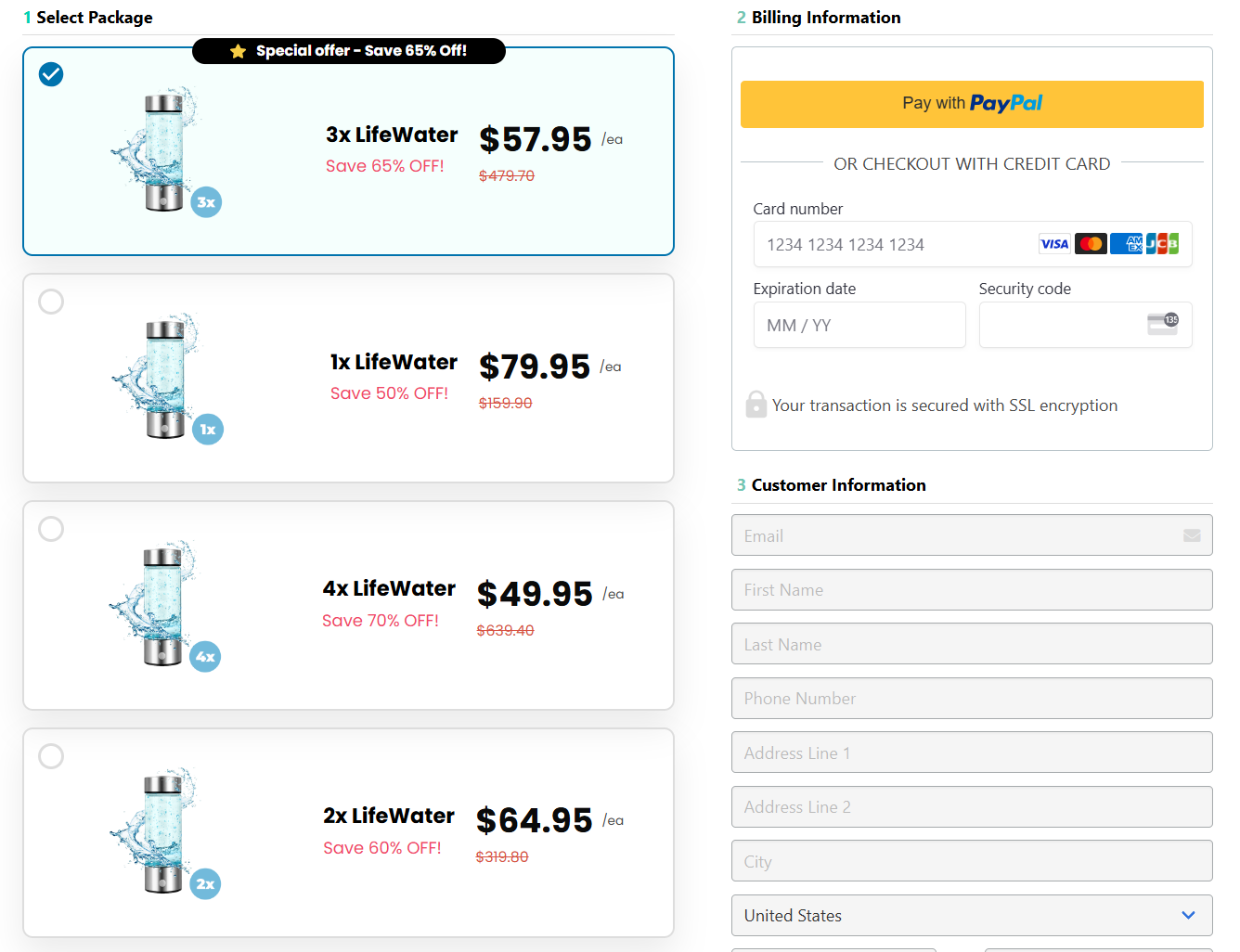Viewport: 1240px width, 952px height.
Task: Pay with PayPal button
Action: tap(972, 104)
